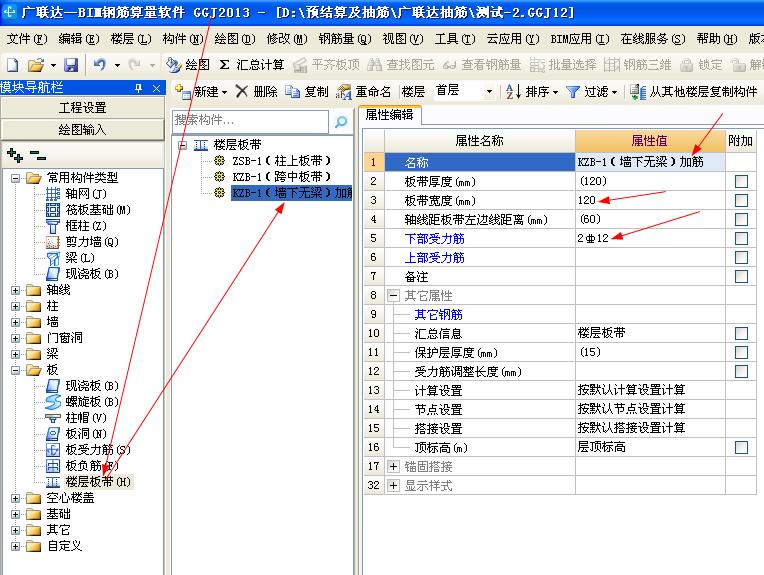
Task: Close the 模块导航栏 panel
Action: click(x=156, y=88)
